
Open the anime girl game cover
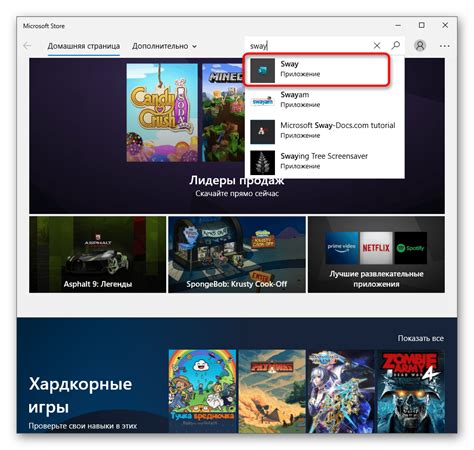pos(341,391)
